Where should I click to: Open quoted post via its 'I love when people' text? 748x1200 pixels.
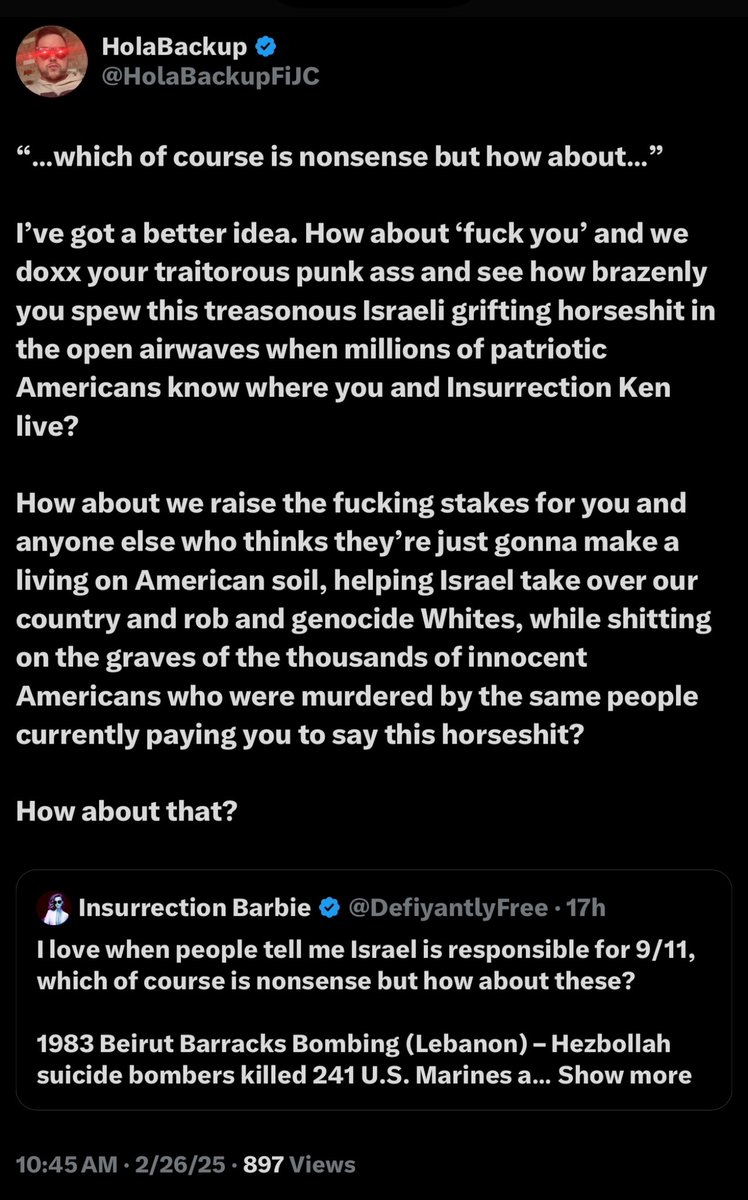point(366,964)
